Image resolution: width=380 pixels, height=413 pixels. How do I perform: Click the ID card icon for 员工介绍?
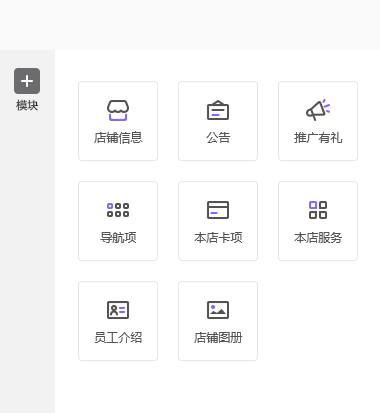118,310
